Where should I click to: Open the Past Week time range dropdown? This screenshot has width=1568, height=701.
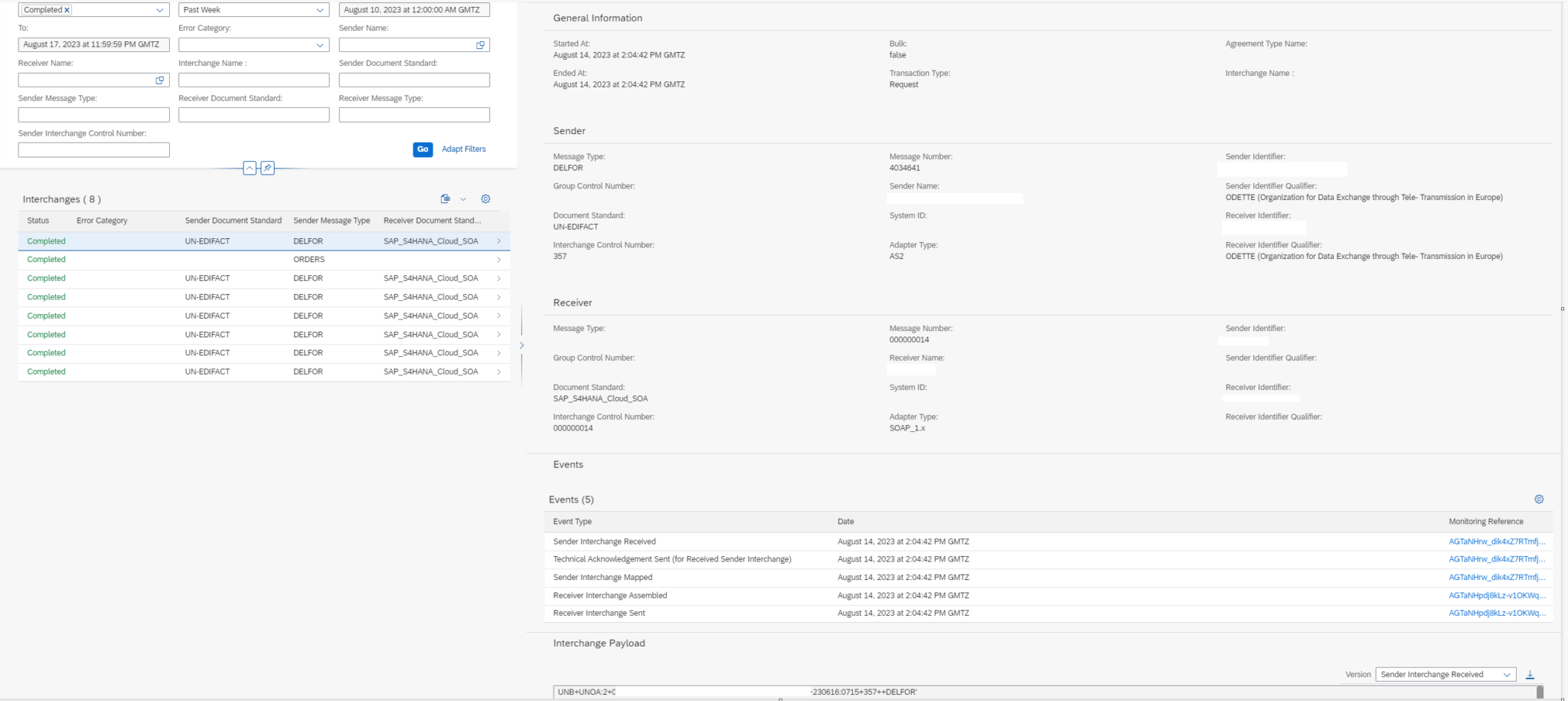click(x=320, y=10)
